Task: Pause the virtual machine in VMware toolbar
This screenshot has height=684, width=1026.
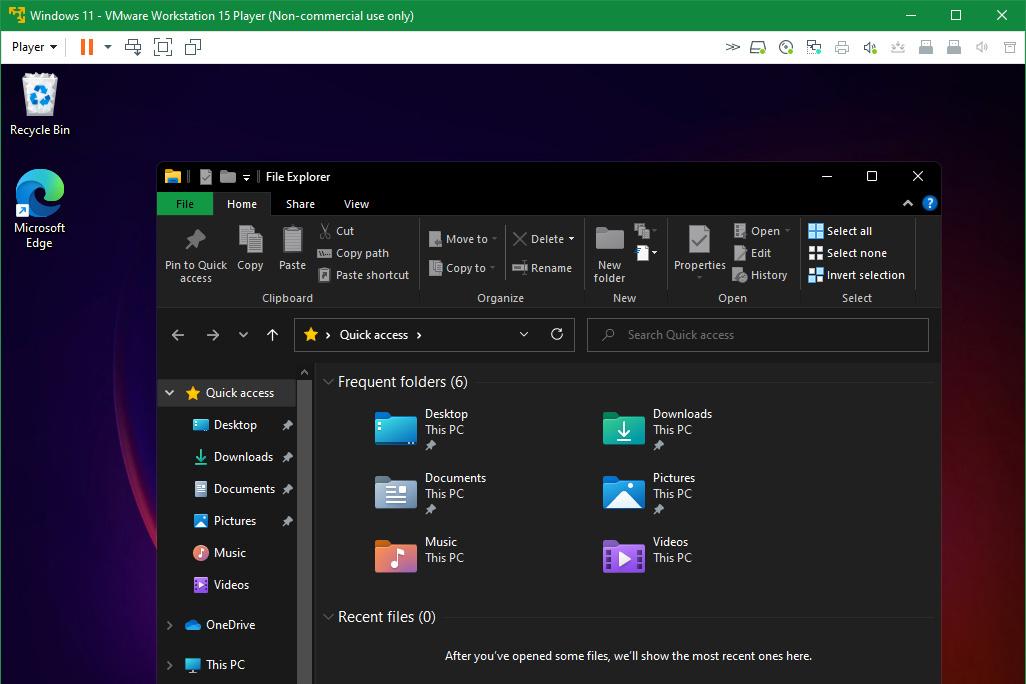Action: 86,47
